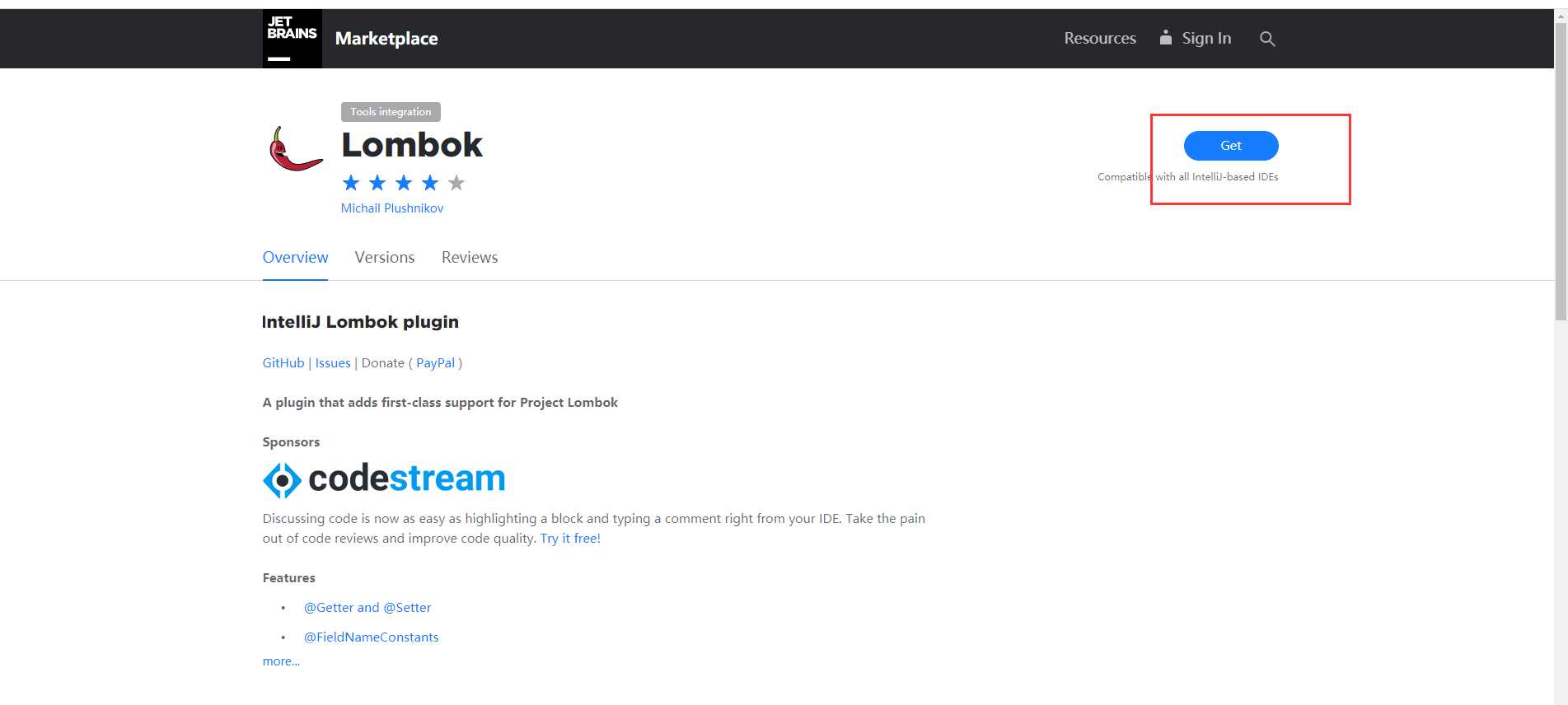
Task: Click the Tools integration tag
Action: pos(391,112)
